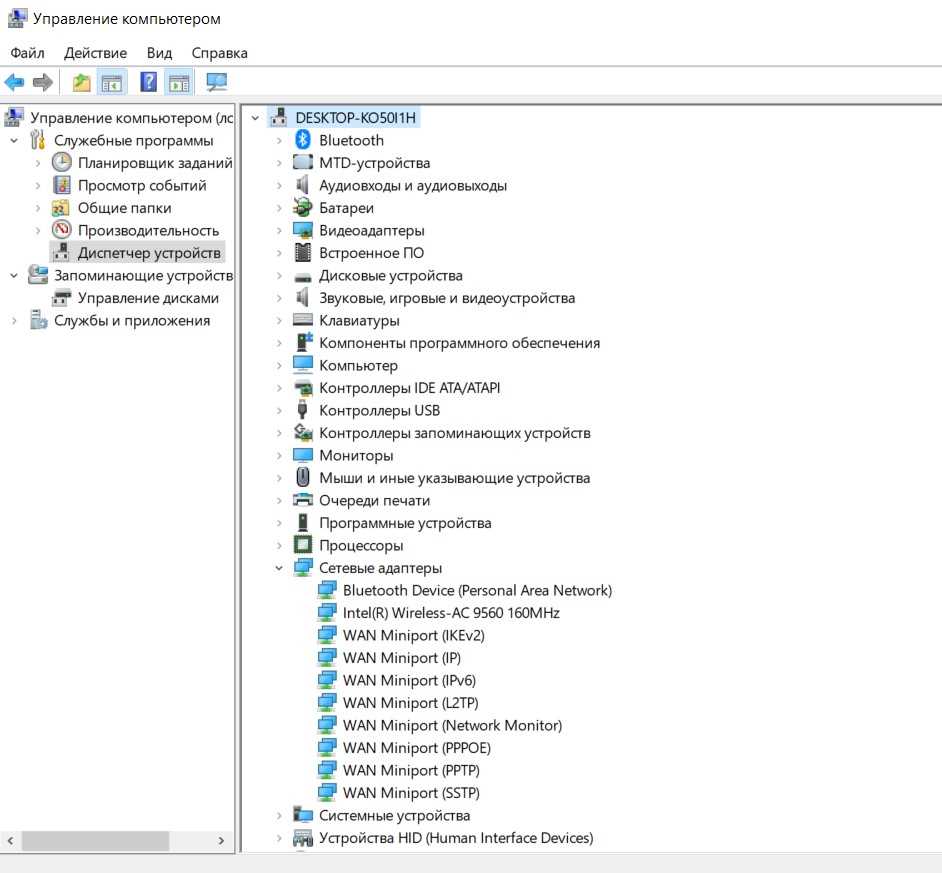This screenshot has height=873, width=942.
Task: Select Intel(R) Wireless-AC 9560 160MHz adapter
Action: point(451,613)
